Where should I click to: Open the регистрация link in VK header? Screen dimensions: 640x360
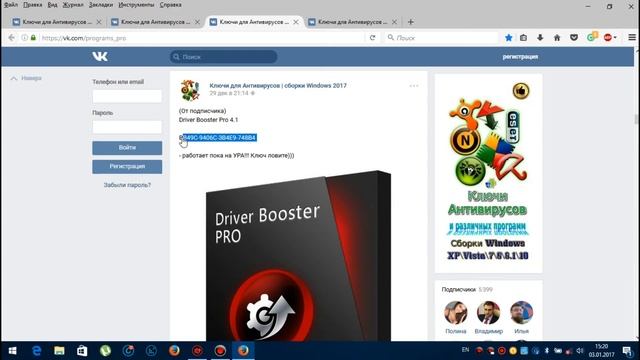pyautogui.click(x=520, y=57)
